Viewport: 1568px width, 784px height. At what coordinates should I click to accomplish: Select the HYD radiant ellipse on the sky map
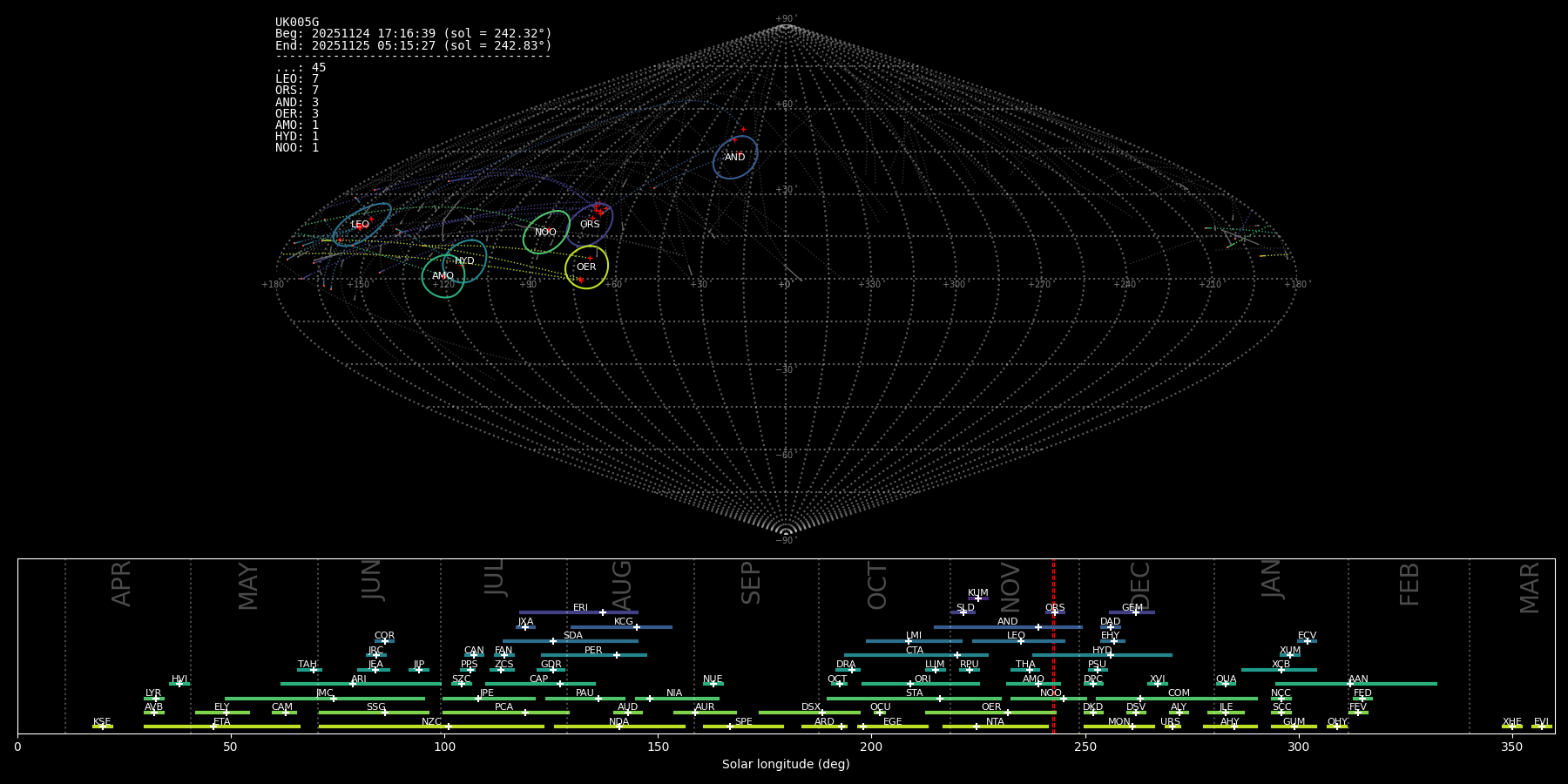coord(465,261)
